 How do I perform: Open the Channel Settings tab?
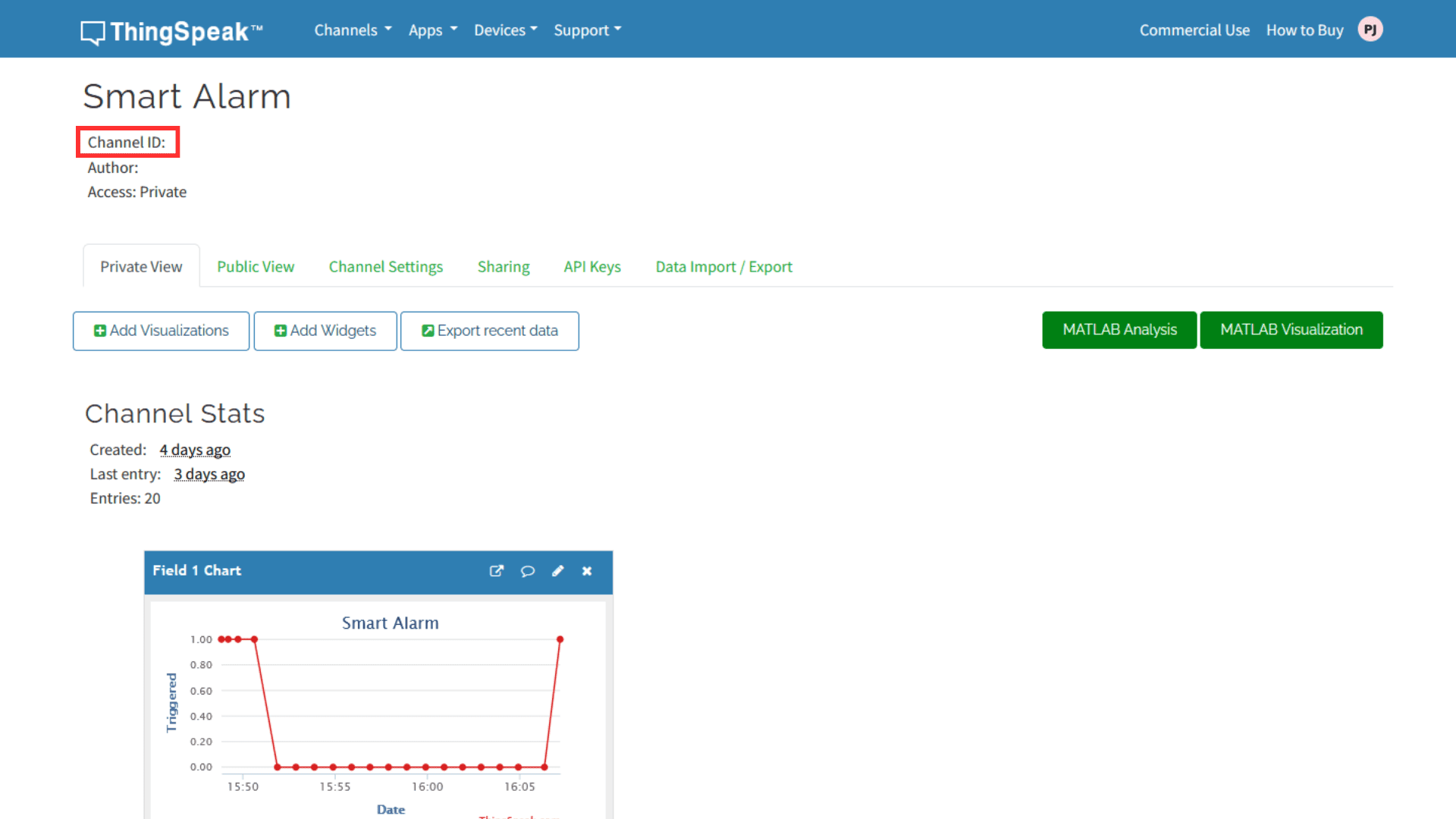tap(386, 266)
